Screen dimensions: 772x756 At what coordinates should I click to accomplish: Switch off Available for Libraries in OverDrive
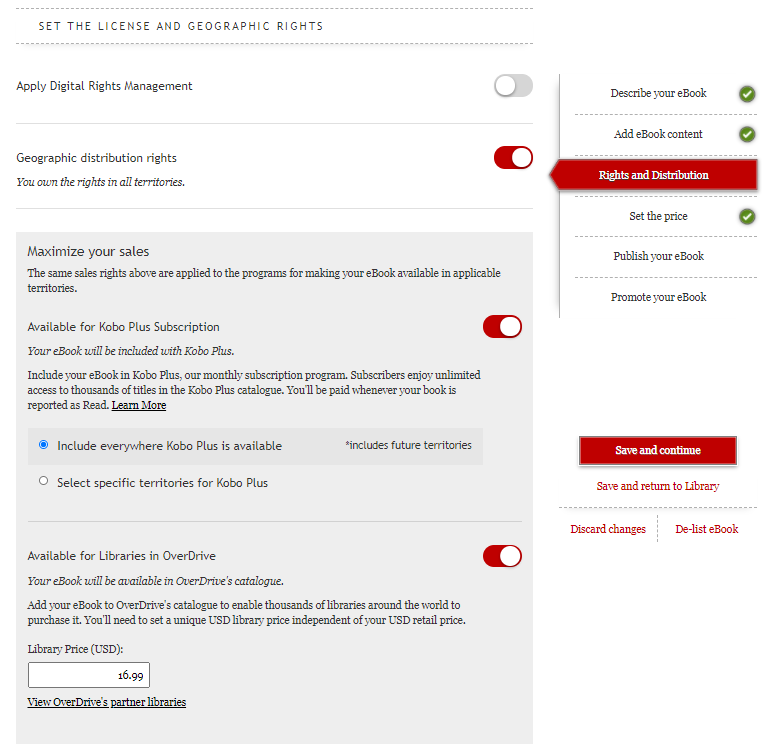point(502,556)
